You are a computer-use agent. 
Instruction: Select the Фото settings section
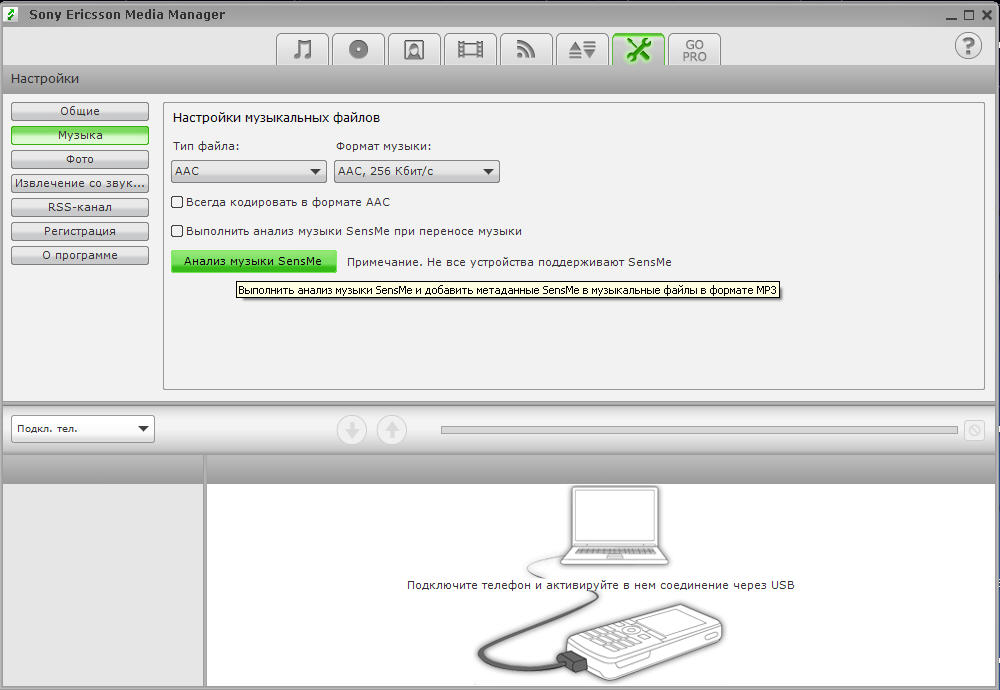pos(80,159)
